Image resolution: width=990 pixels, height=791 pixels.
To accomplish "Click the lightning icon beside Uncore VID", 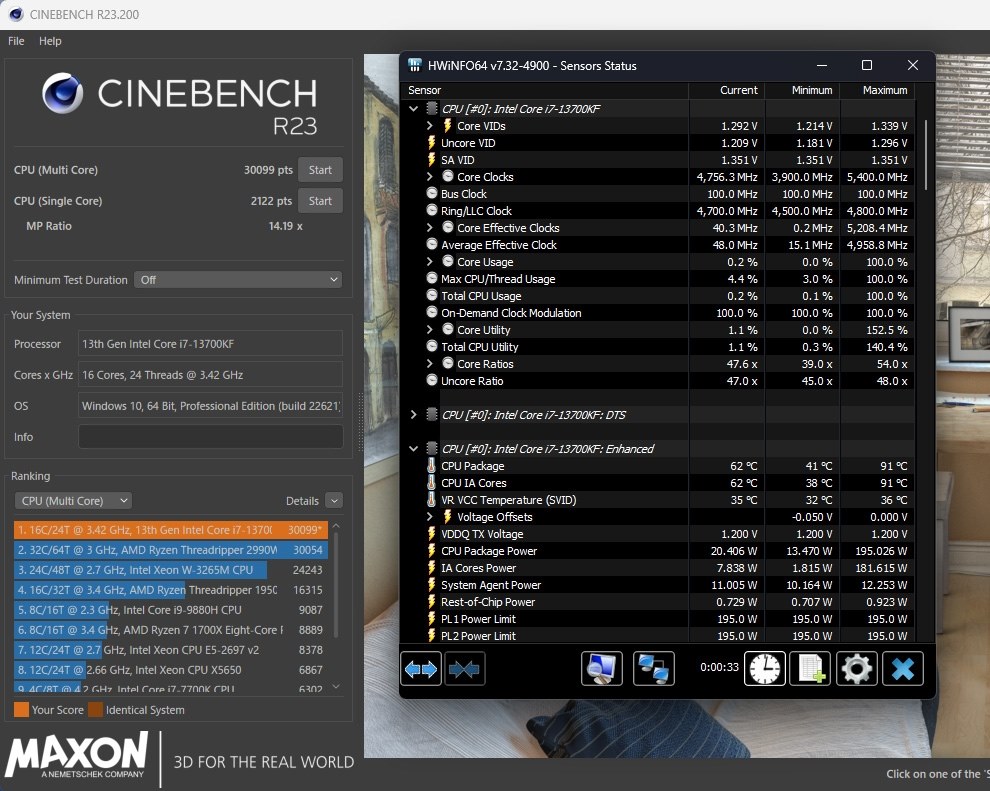I will coord(432,143).
